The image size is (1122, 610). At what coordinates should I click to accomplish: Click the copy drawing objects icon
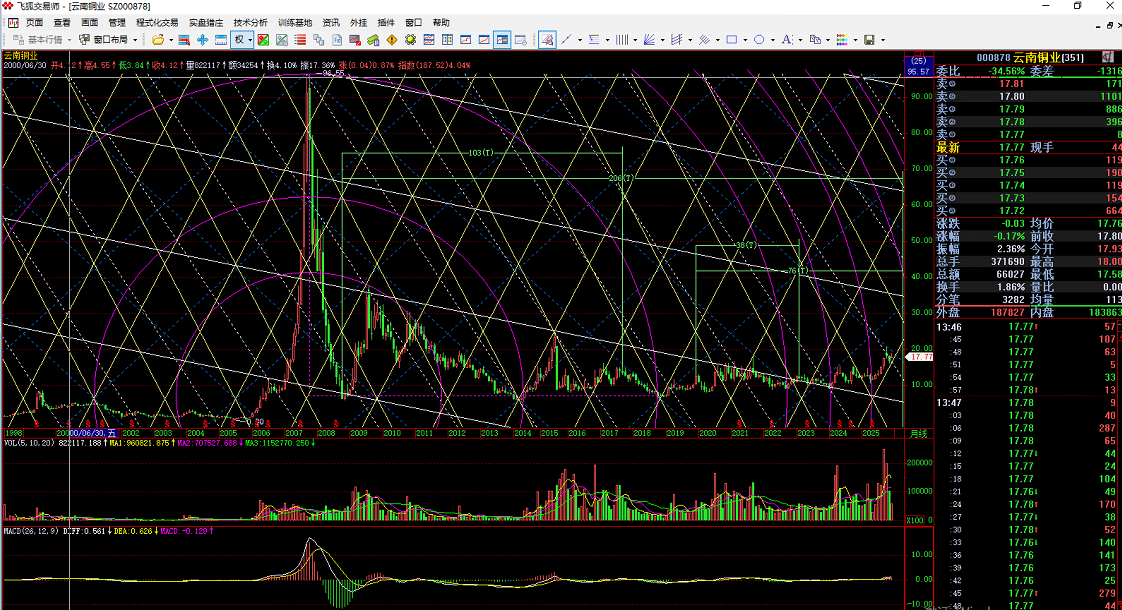coord(814,40)
